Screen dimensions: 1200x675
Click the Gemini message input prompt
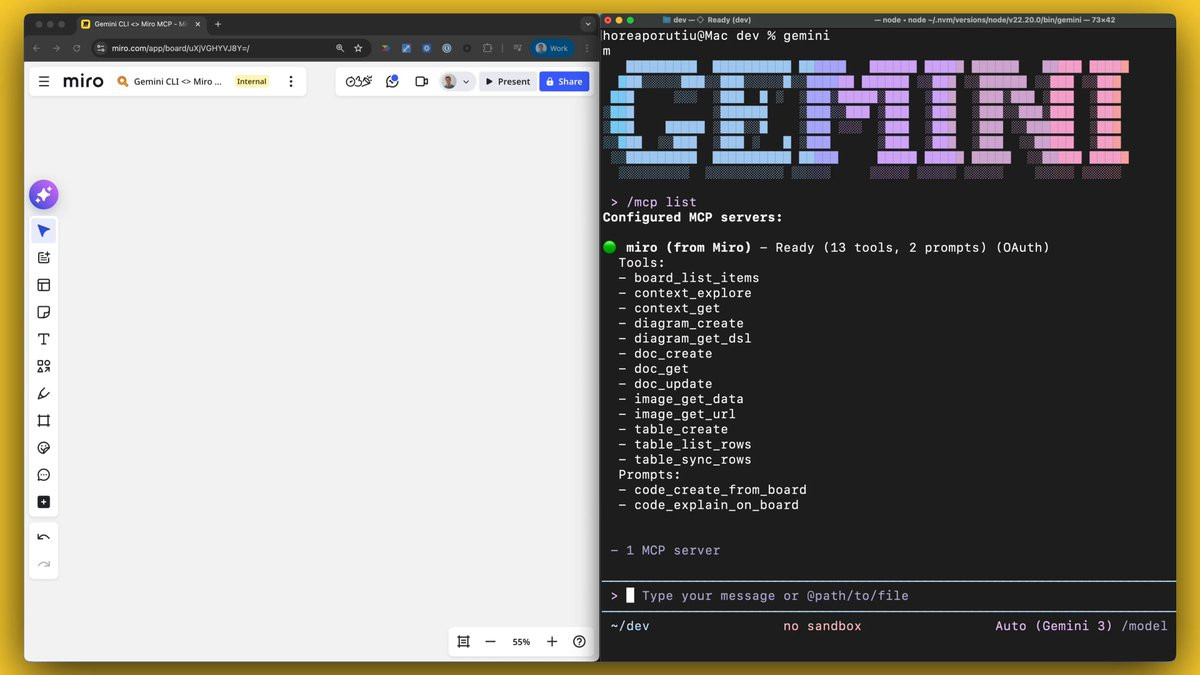[775, 596]
